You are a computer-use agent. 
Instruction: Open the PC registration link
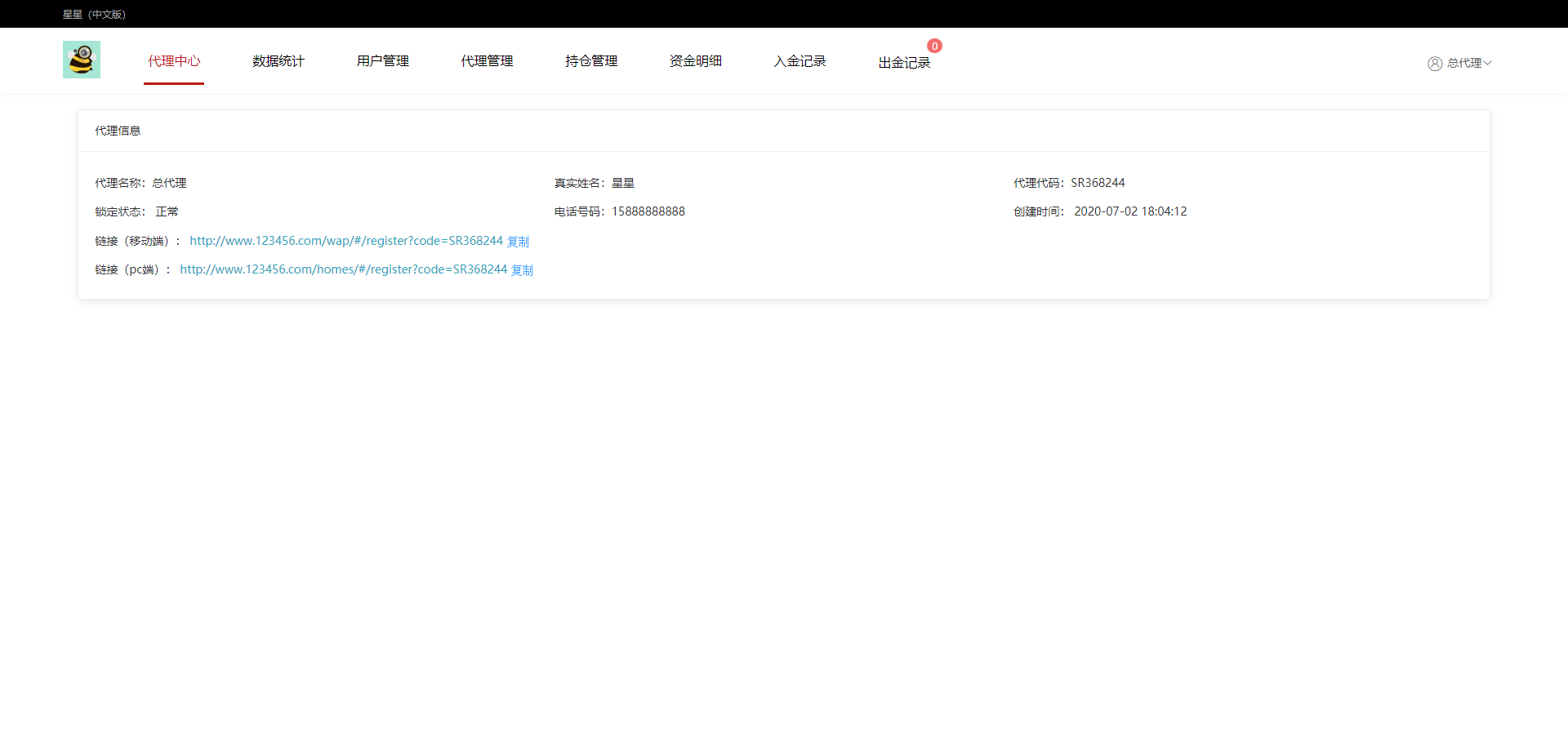point(343,269)
